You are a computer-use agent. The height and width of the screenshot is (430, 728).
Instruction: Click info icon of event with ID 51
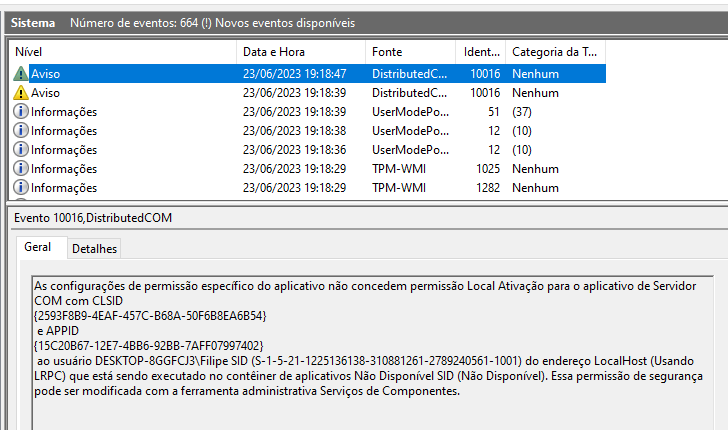(20, 111)
